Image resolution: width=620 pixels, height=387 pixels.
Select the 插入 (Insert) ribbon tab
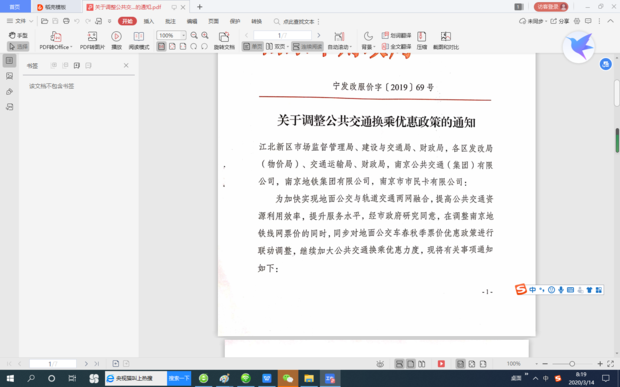click(149, 21)
